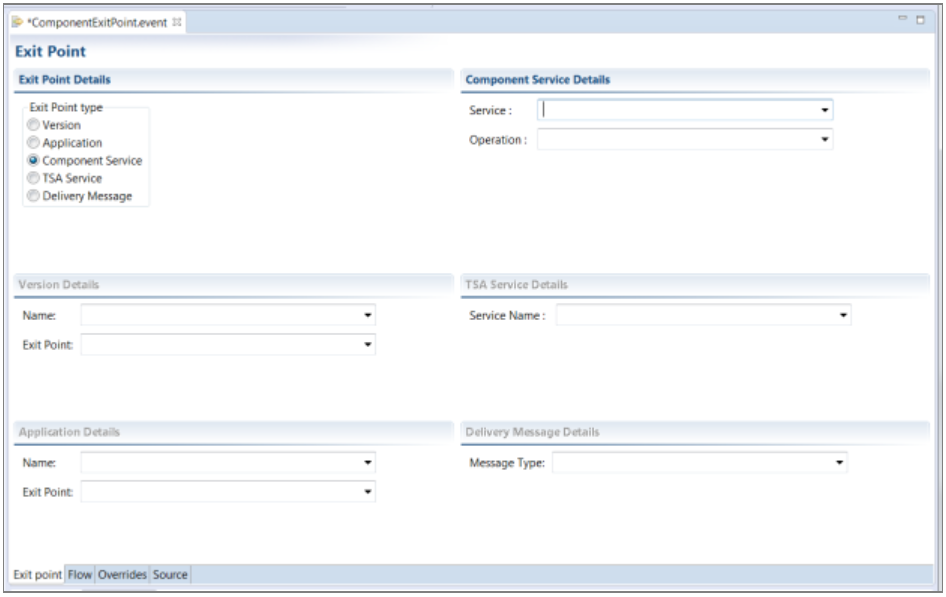Choose the Component Service radio option
Viewport: 946px width, 597px height.
click(34, 160)
